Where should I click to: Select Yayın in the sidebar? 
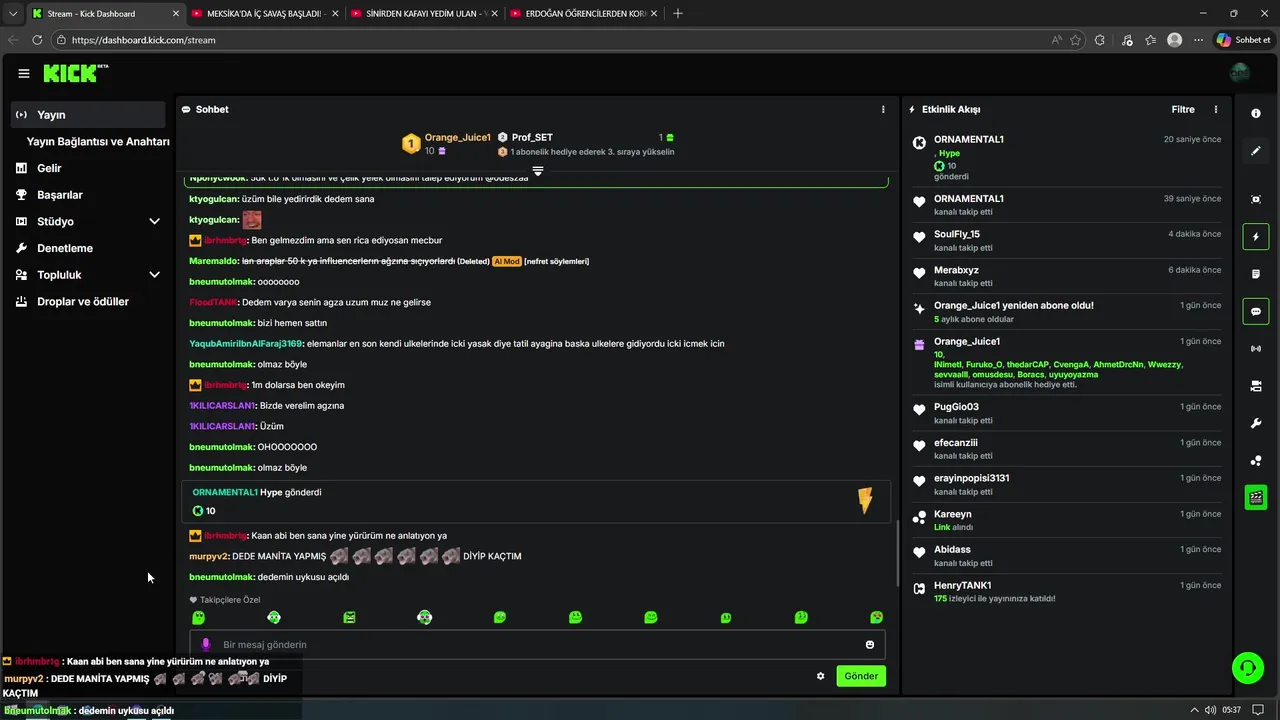click(x=88, y=115)
